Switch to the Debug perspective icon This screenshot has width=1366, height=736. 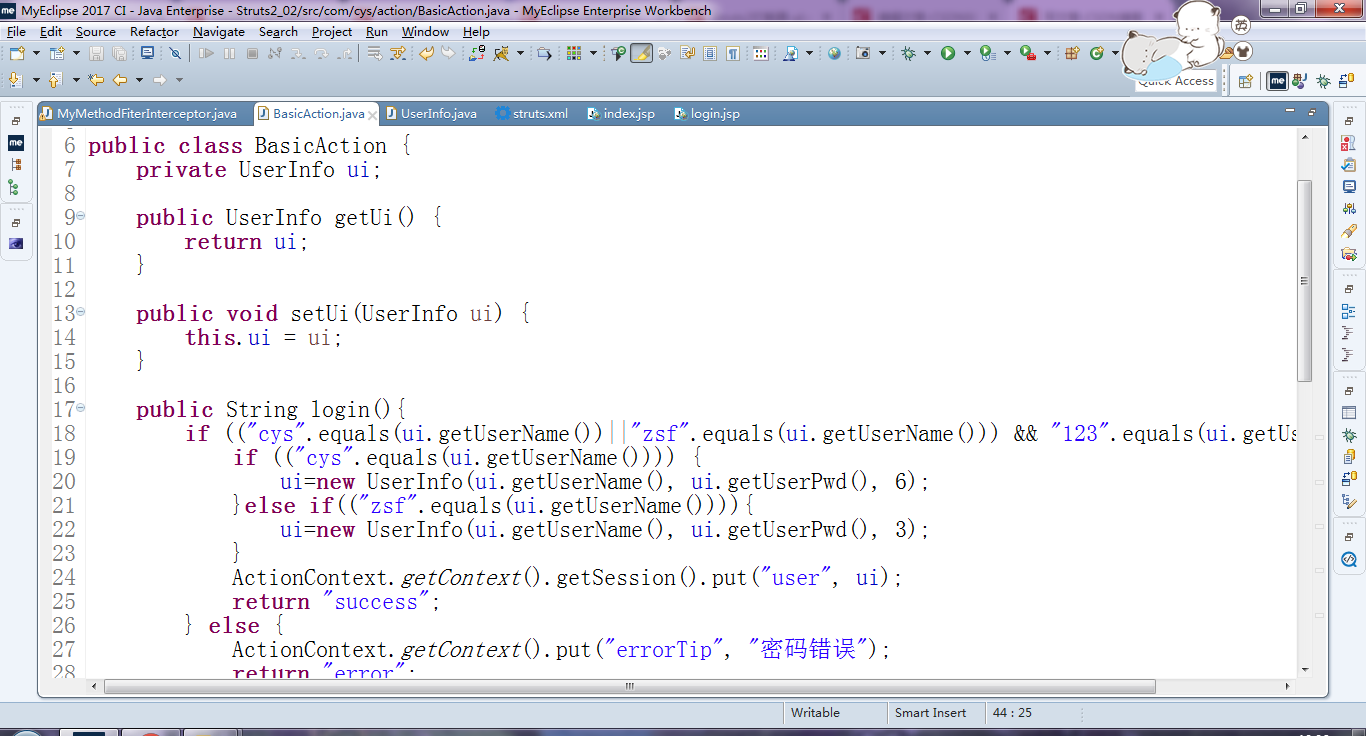coord(1323,81)
